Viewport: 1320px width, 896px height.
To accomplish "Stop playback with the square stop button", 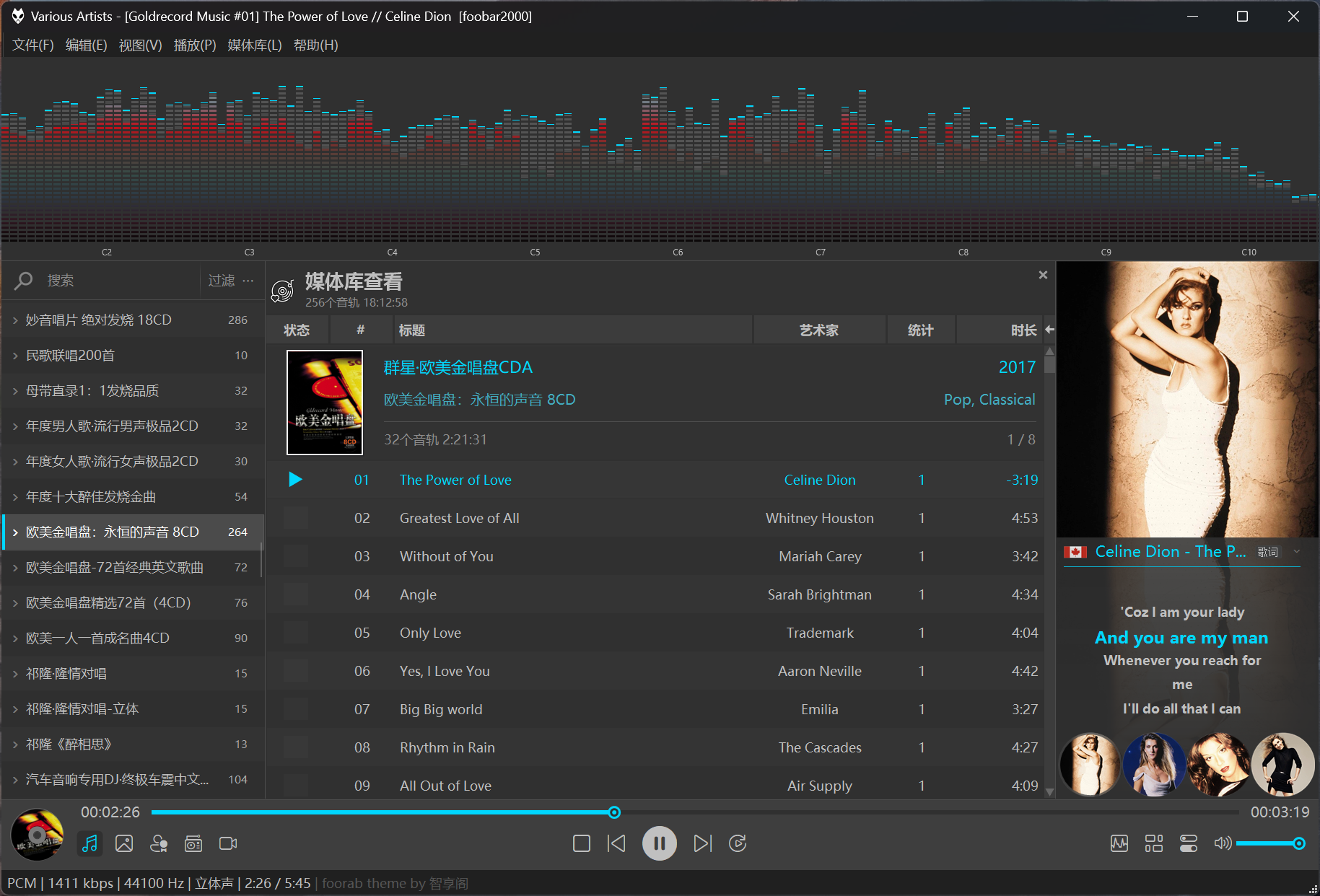I will (x=582, y=843).
